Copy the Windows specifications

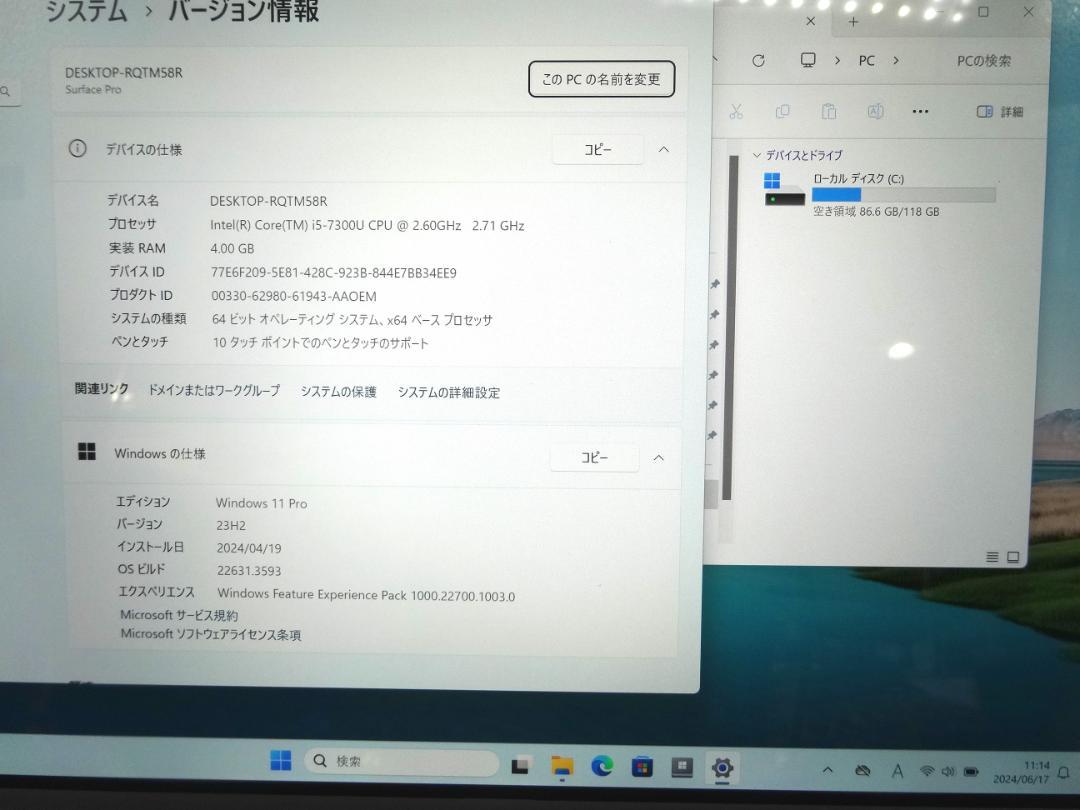[594, 457]
